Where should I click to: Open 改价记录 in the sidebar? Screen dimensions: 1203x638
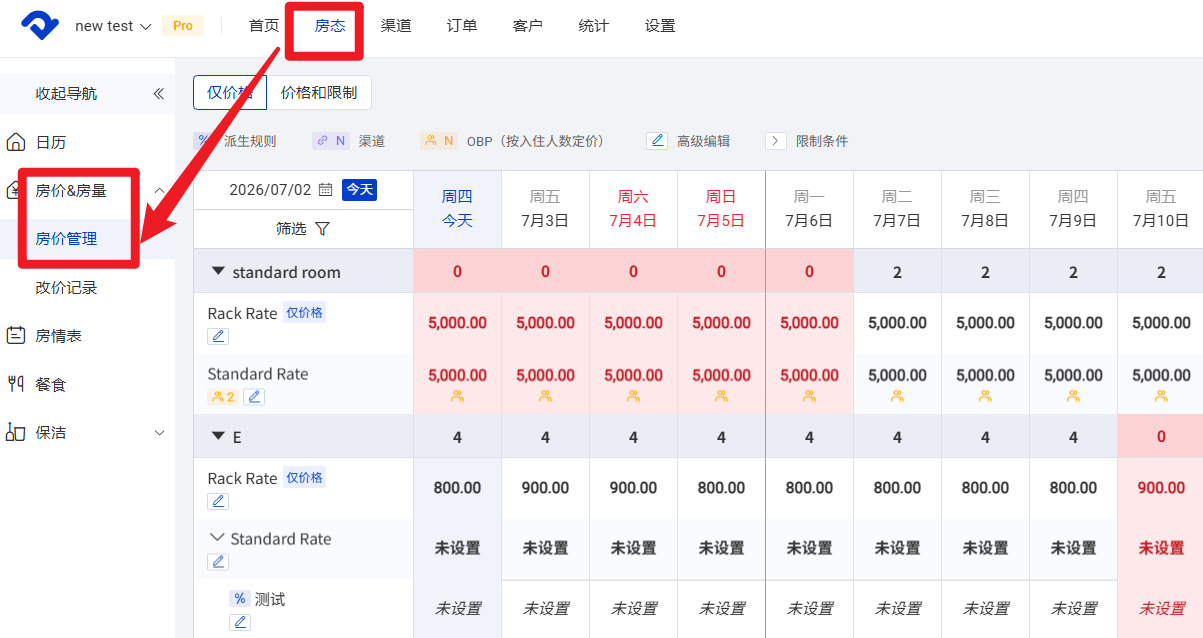pyautogui.click(x=66, y=288)
